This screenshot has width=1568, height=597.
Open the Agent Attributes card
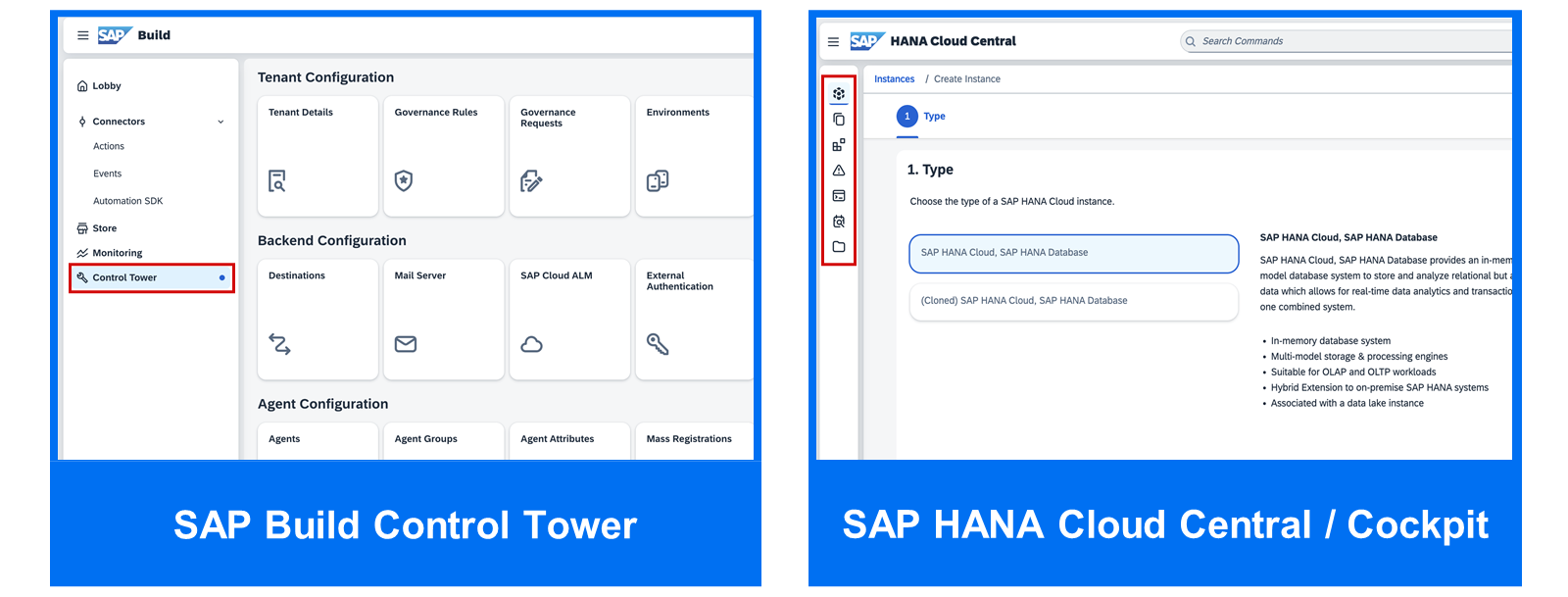[569, 441]
